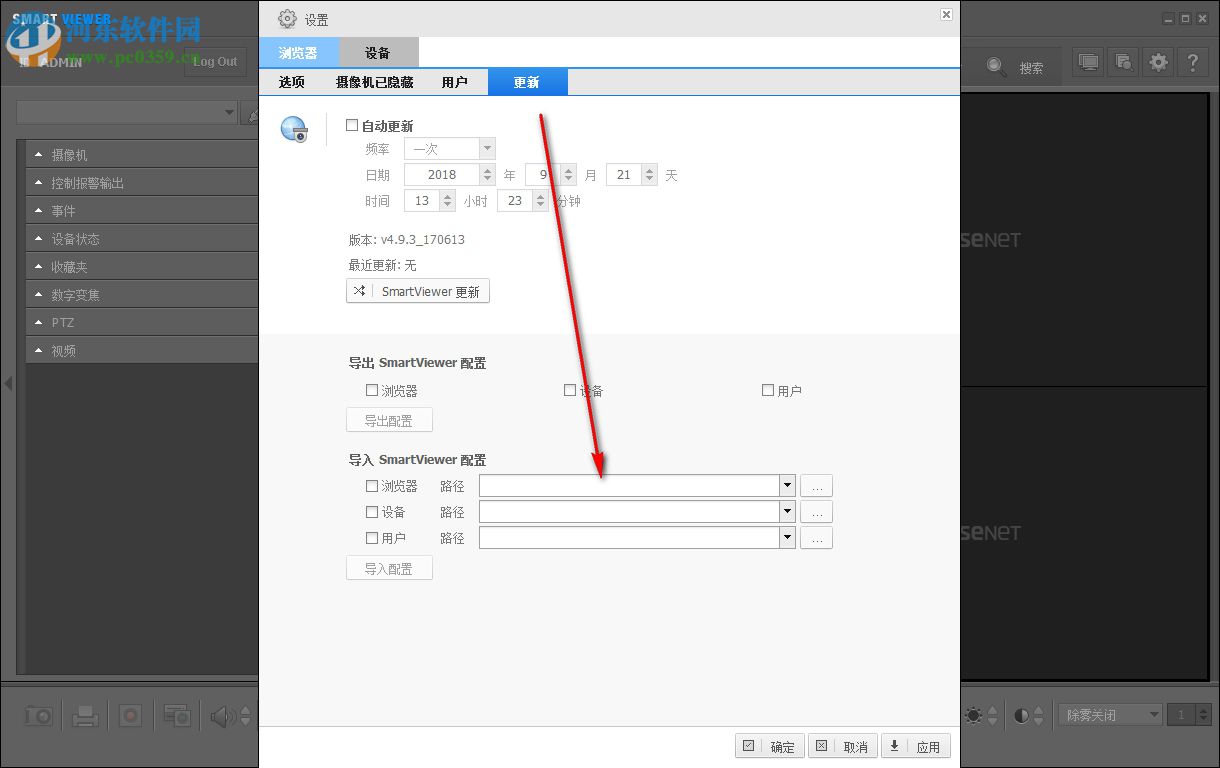Open Help via the question mark icon
The image size is (1220, 768).
pos(1192,61)
